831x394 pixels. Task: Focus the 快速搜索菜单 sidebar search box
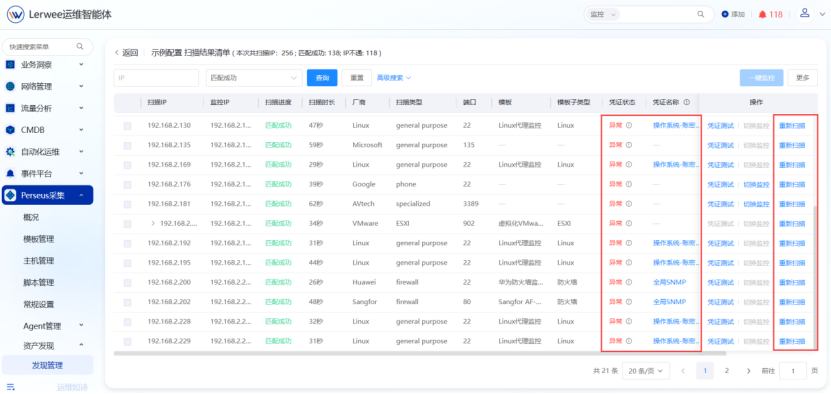(x=48, y=47)
